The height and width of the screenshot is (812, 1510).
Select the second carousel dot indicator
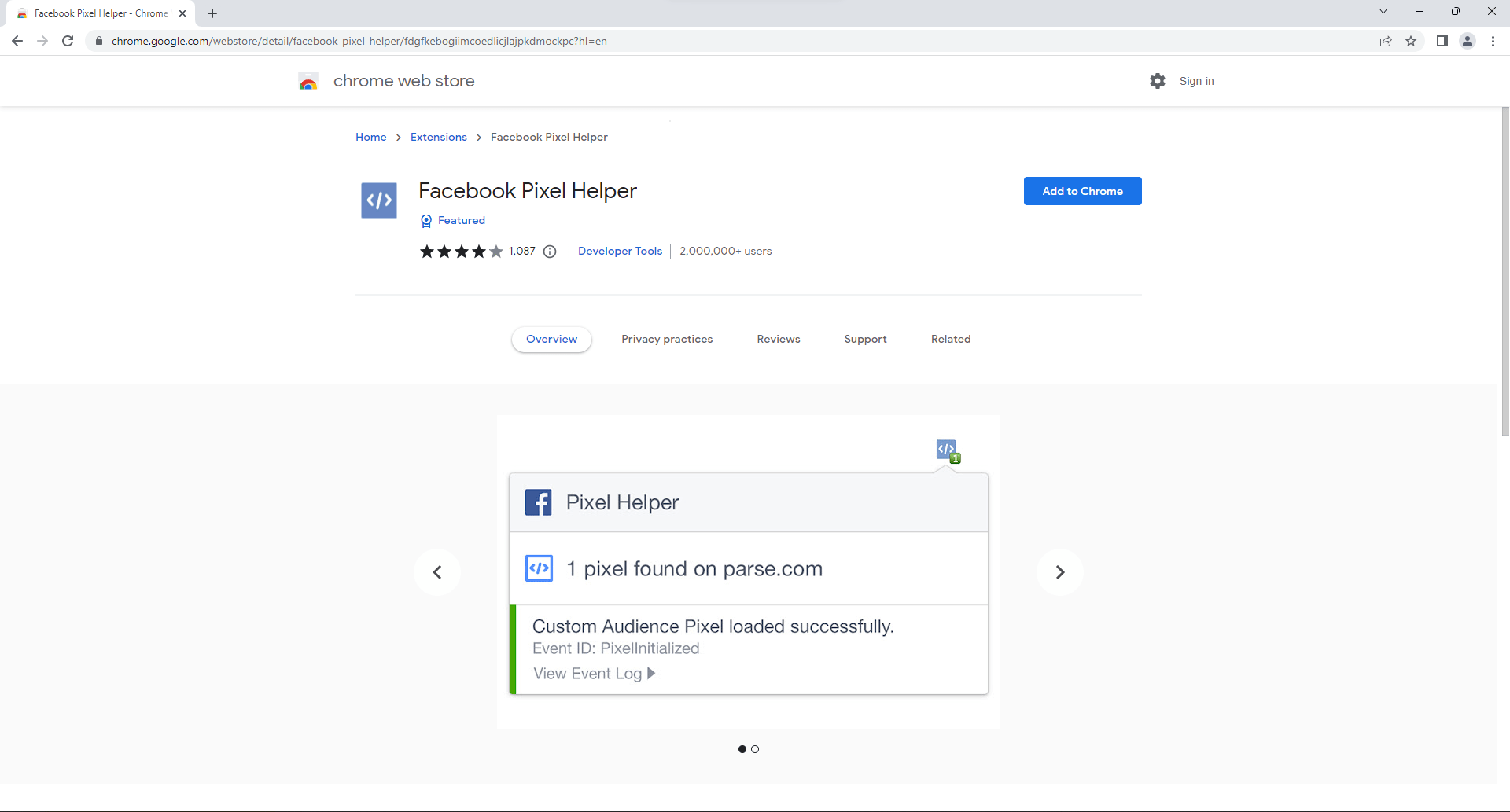point(755,749)
